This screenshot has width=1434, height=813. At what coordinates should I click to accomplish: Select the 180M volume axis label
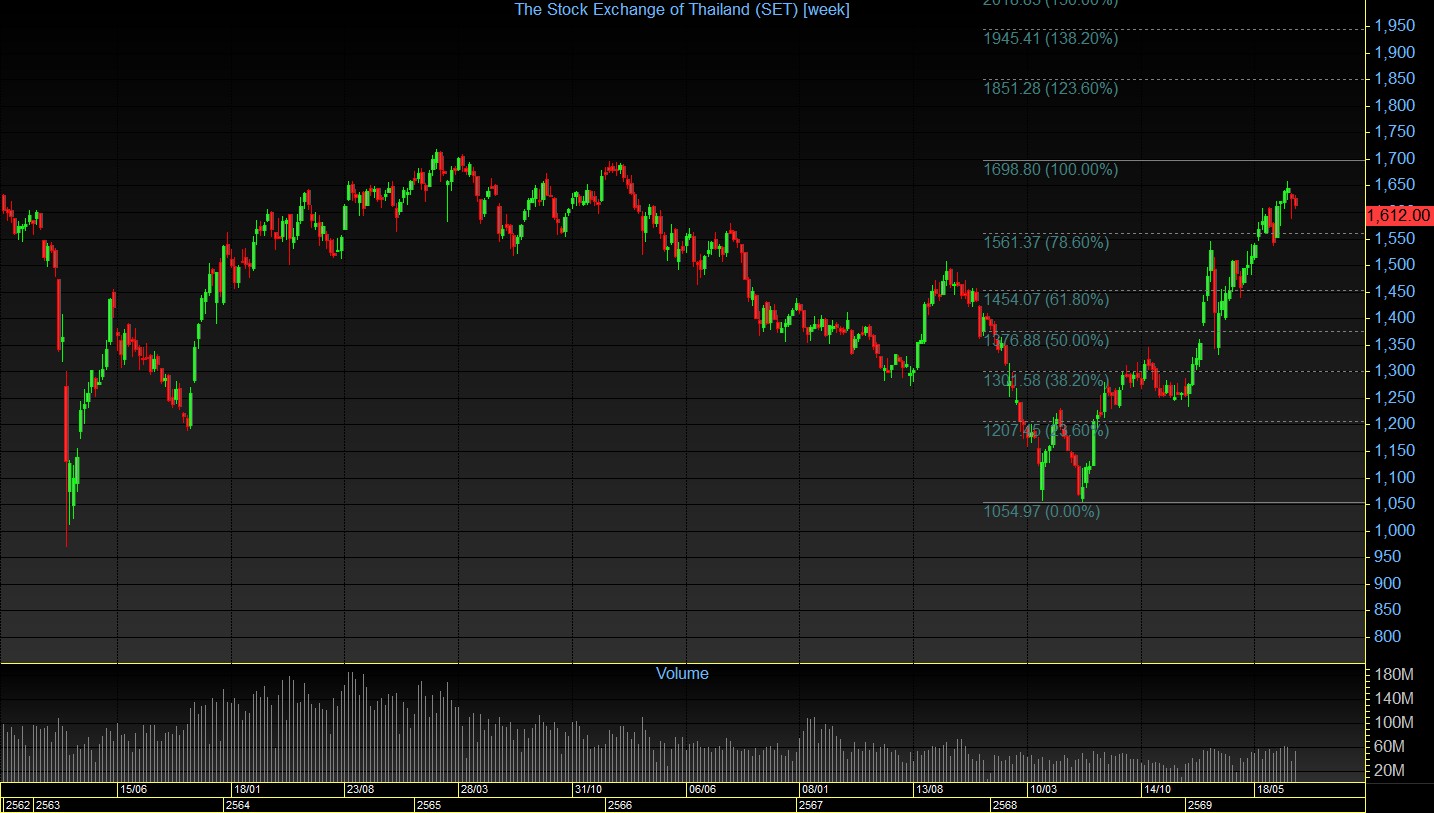coord(1394,675)
